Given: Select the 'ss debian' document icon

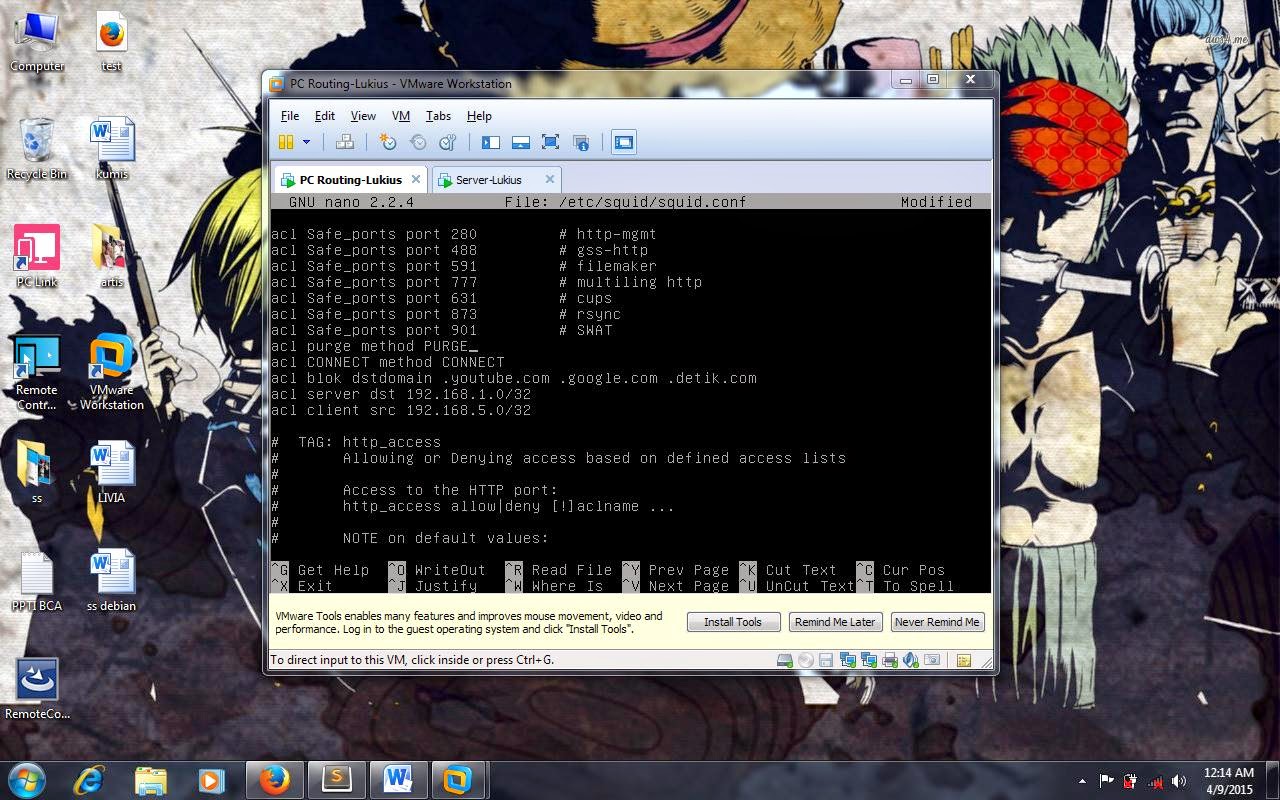Looking at the screenshot, I should pyautogui.click(x=112, y=580).
